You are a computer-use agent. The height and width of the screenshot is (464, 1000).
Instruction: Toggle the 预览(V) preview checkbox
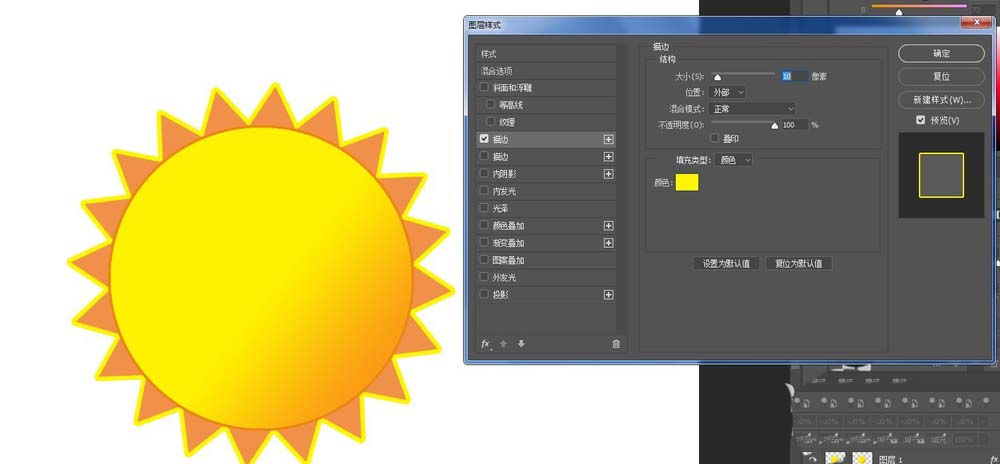pyautogui.click(x=921, y=120)
